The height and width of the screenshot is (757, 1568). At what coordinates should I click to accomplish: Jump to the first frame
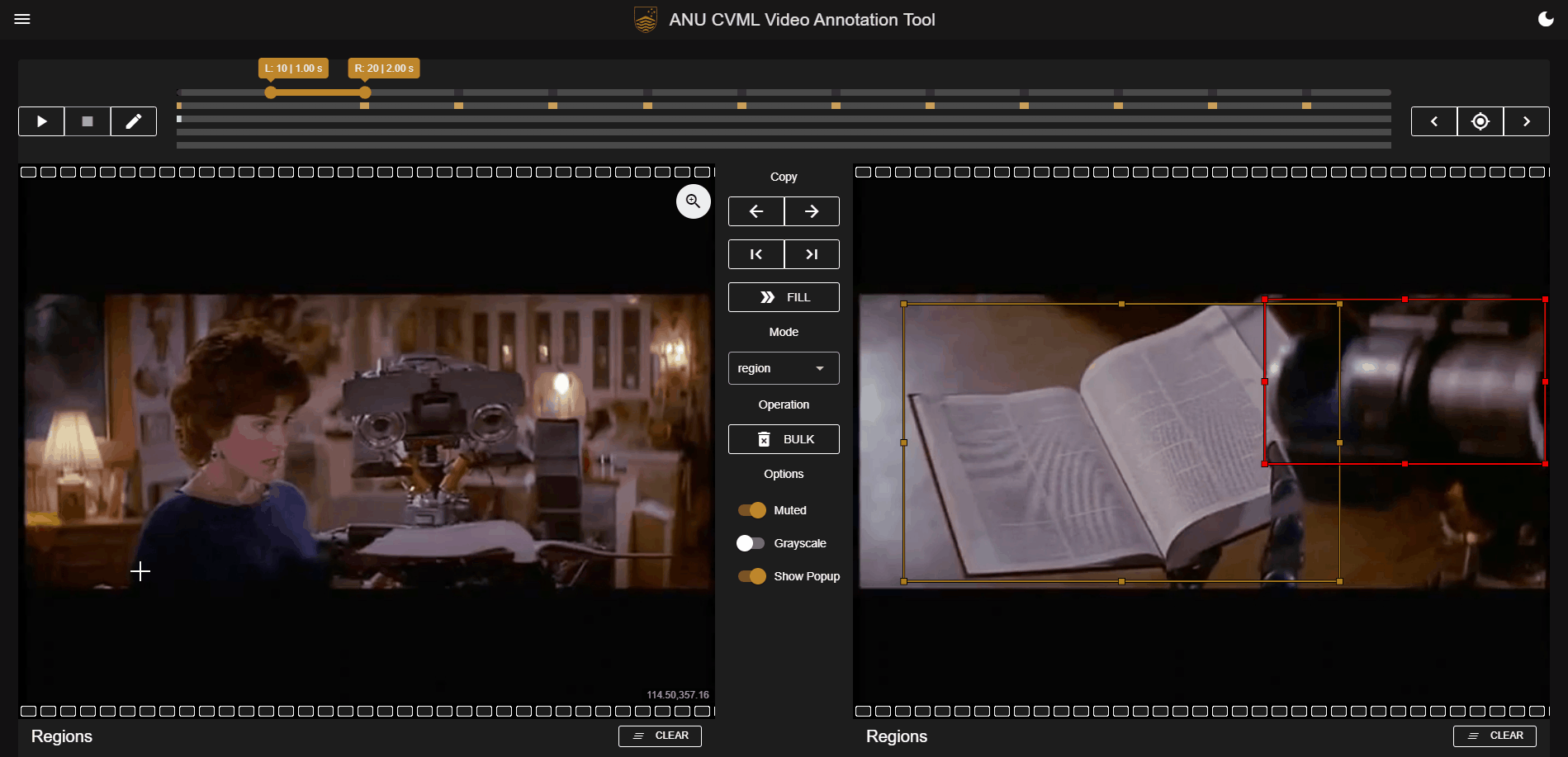point(756,254)
